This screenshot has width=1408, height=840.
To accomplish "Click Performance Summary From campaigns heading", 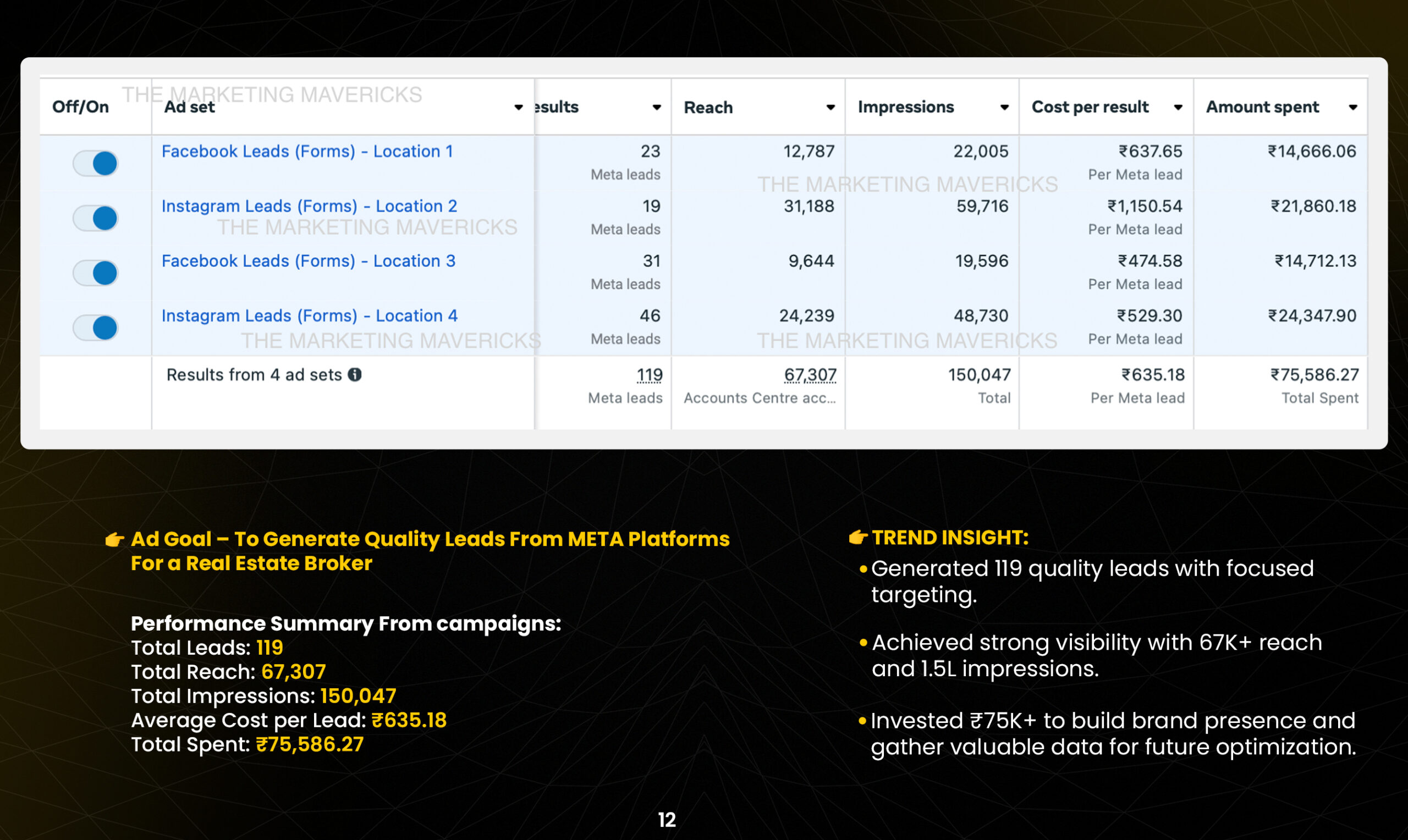I will pos(346,624).
